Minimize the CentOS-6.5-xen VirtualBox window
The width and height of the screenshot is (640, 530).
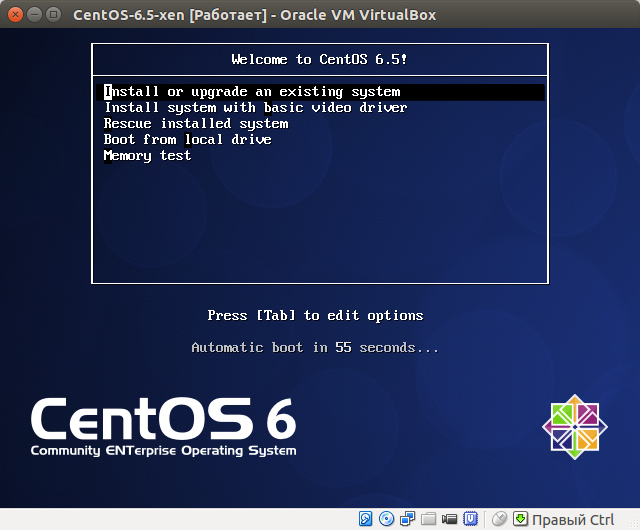(x=34, y=15)
